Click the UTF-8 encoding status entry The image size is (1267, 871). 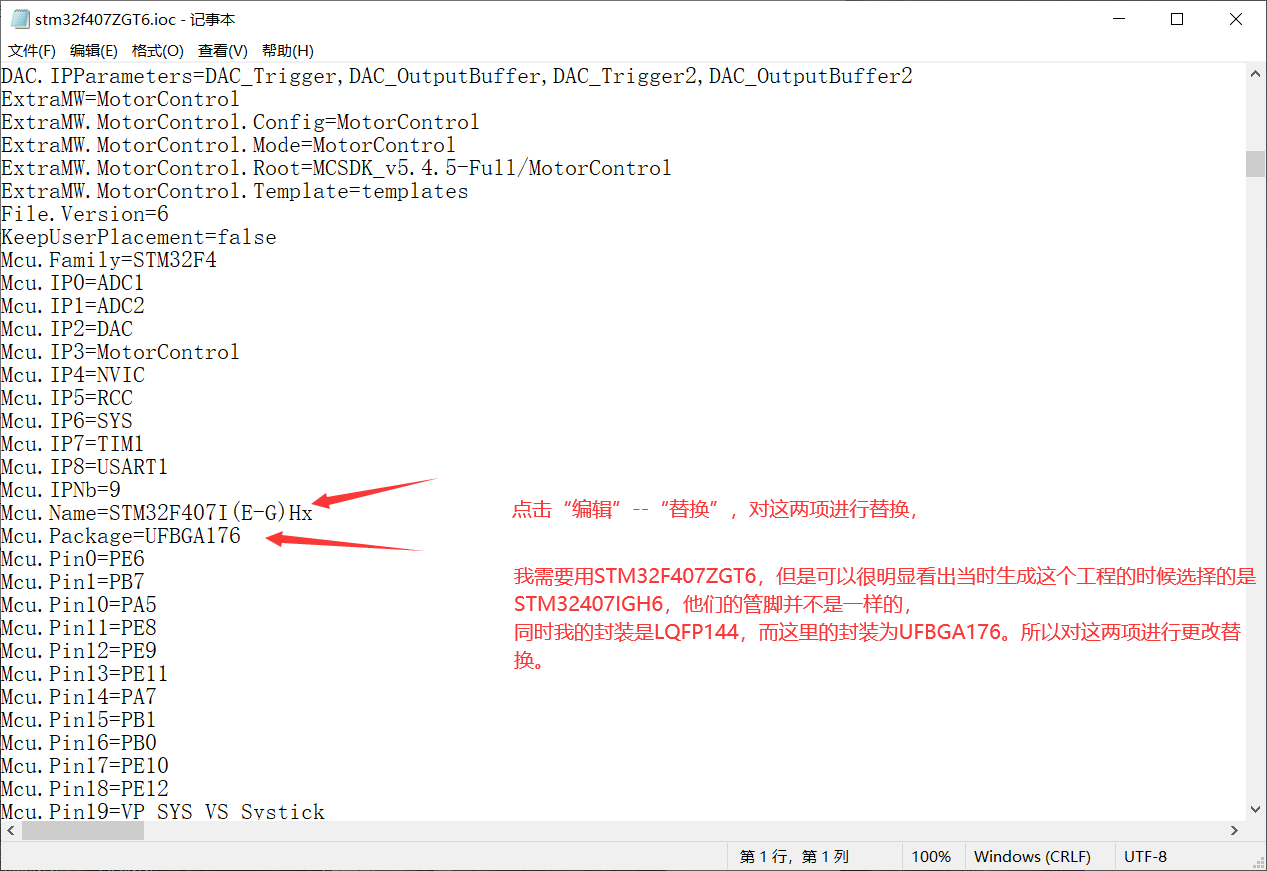(x=1145, y=857)
